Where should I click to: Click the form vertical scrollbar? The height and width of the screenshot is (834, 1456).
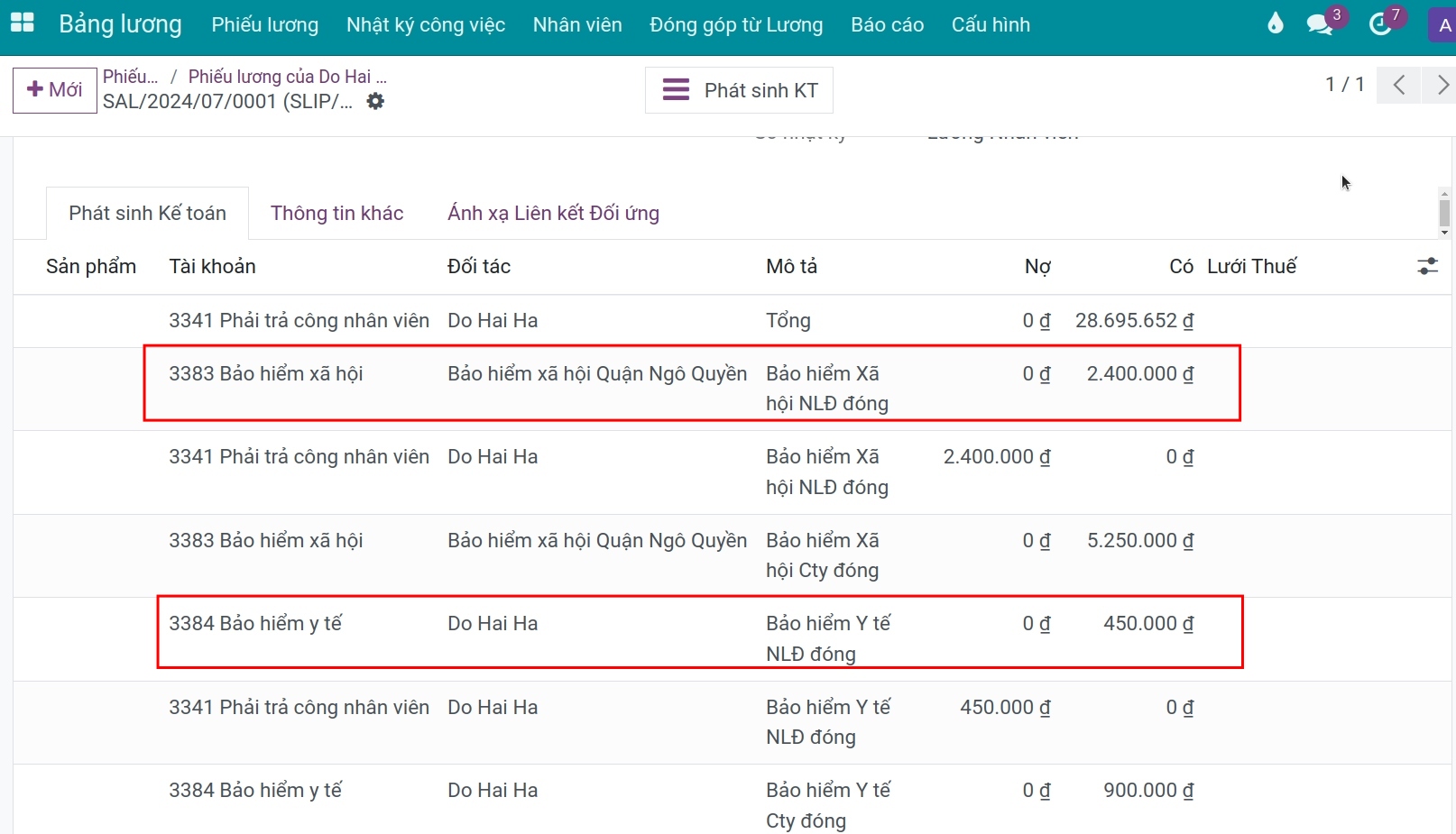click(x=1444, y=213)
